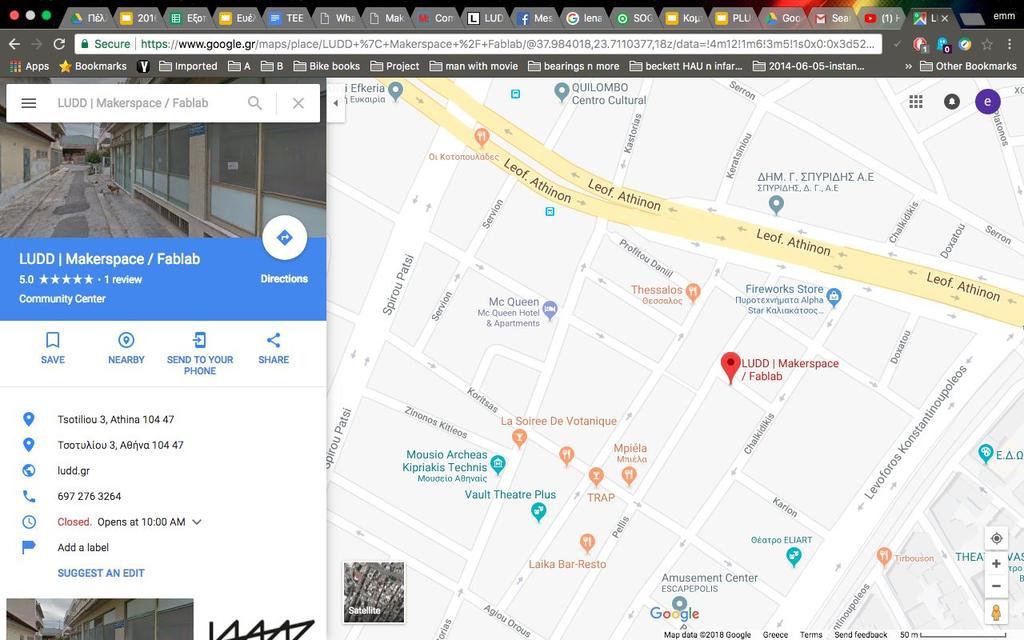Click Terms map footer link
1024x640 pixels.
(x=811, y=635)
